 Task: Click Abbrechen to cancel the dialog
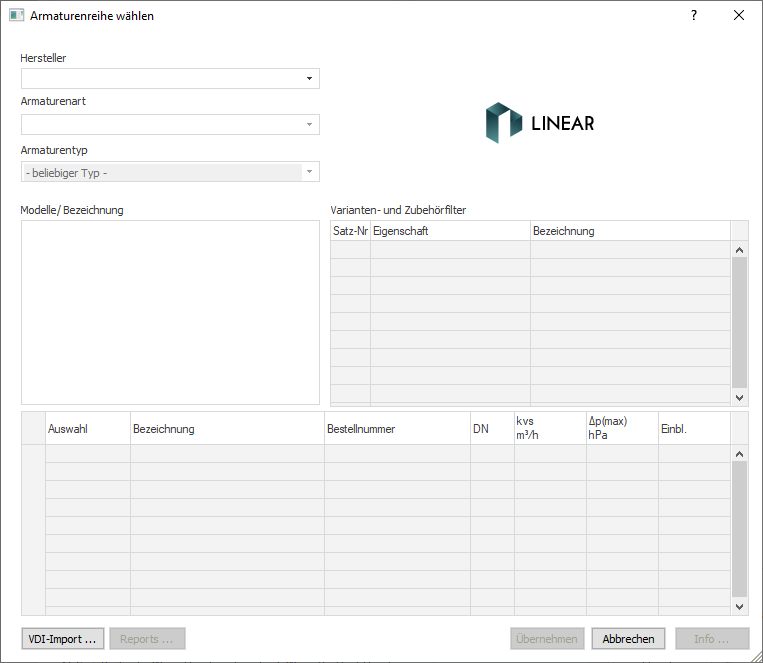[x=628, y=639]
